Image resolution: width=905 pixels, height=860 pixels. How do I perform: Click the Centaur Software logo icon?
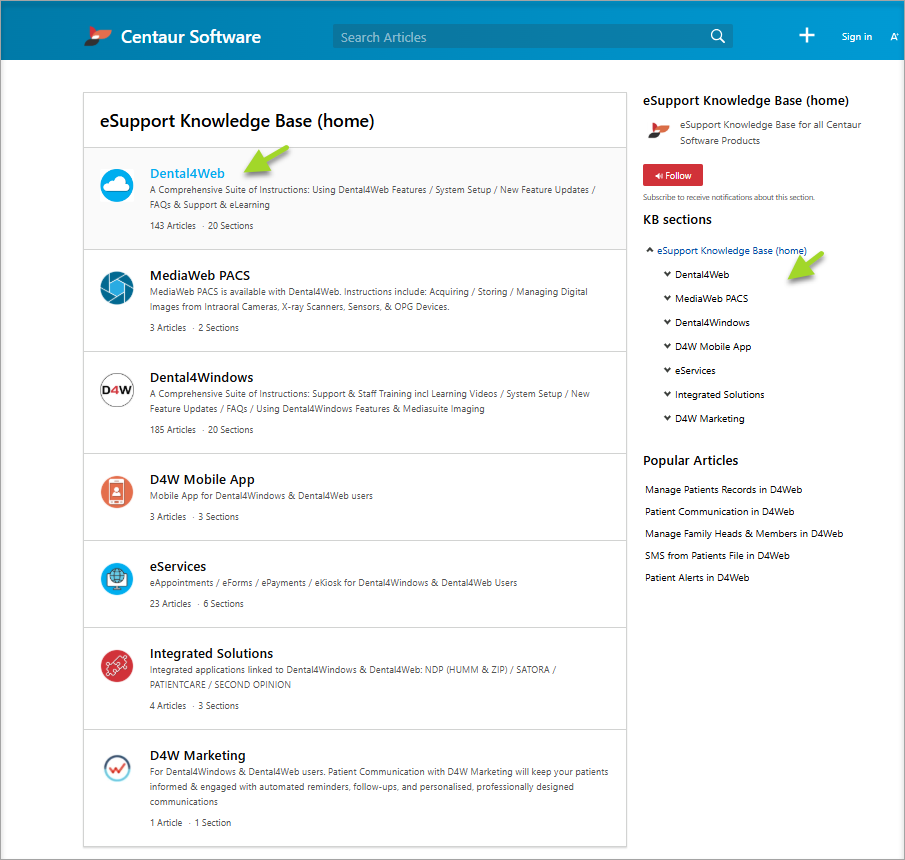tap(98, 36)
